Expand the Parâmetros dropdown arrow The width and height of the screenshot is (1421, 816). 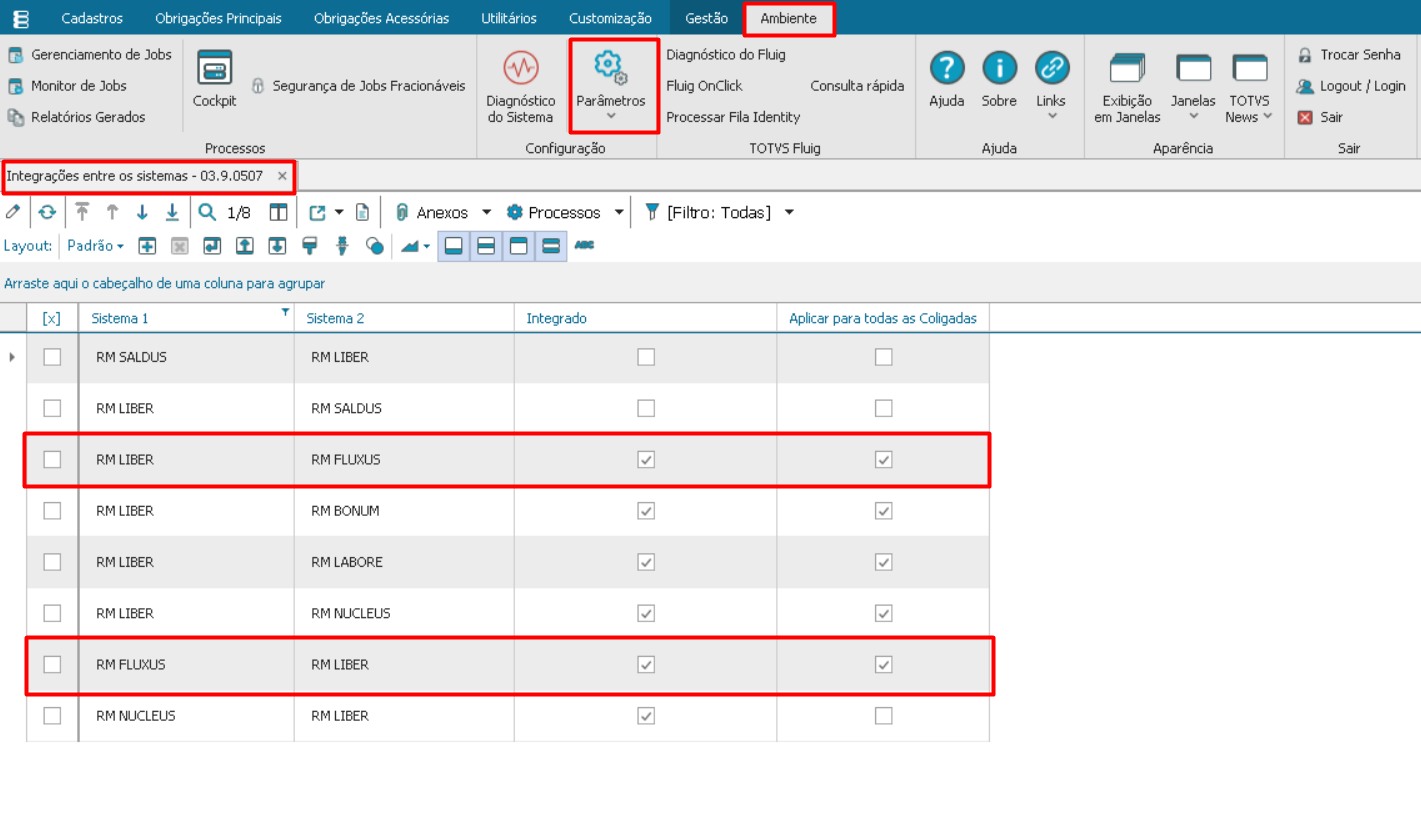click(x=611, y=116)
